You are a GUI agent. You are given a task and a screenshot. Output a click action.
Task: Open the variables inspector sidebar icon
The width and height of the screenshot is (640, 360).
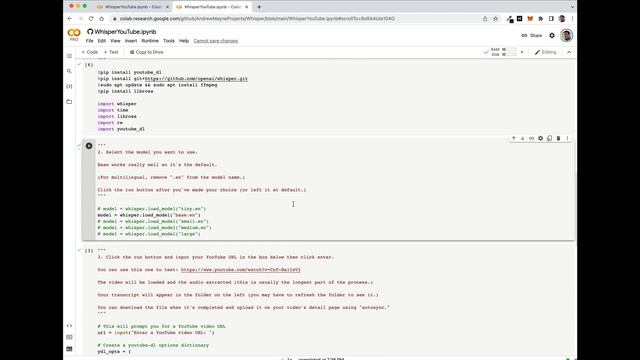69,86
